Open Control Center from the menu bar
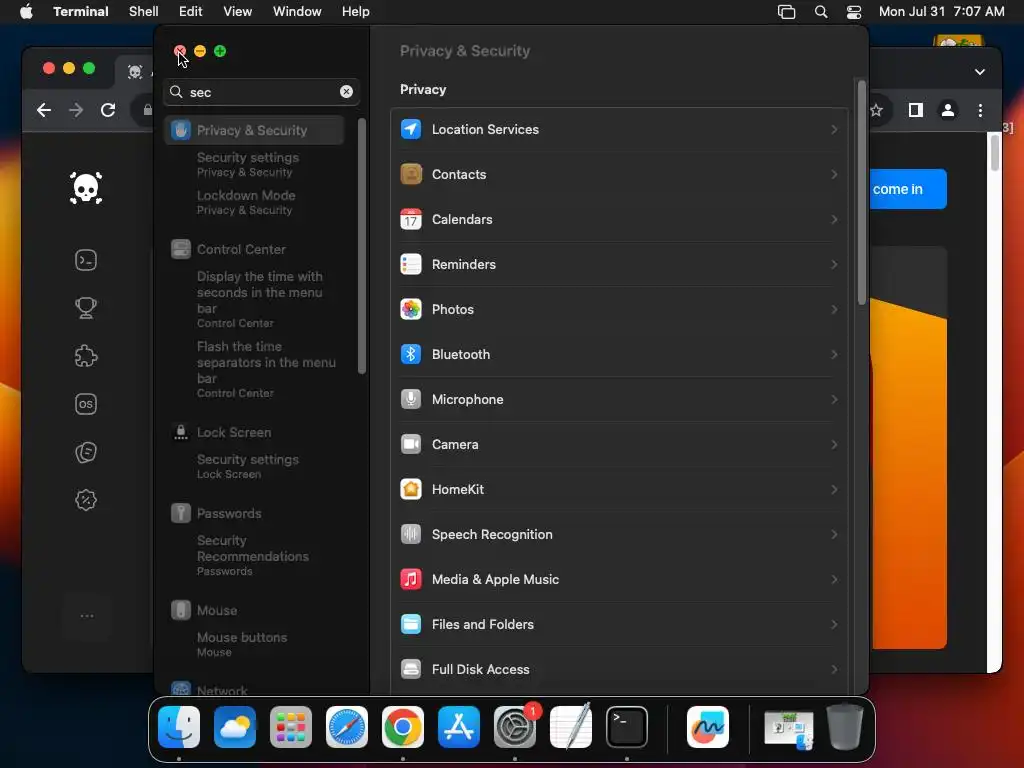1024x768 pixels. (854, 12)
